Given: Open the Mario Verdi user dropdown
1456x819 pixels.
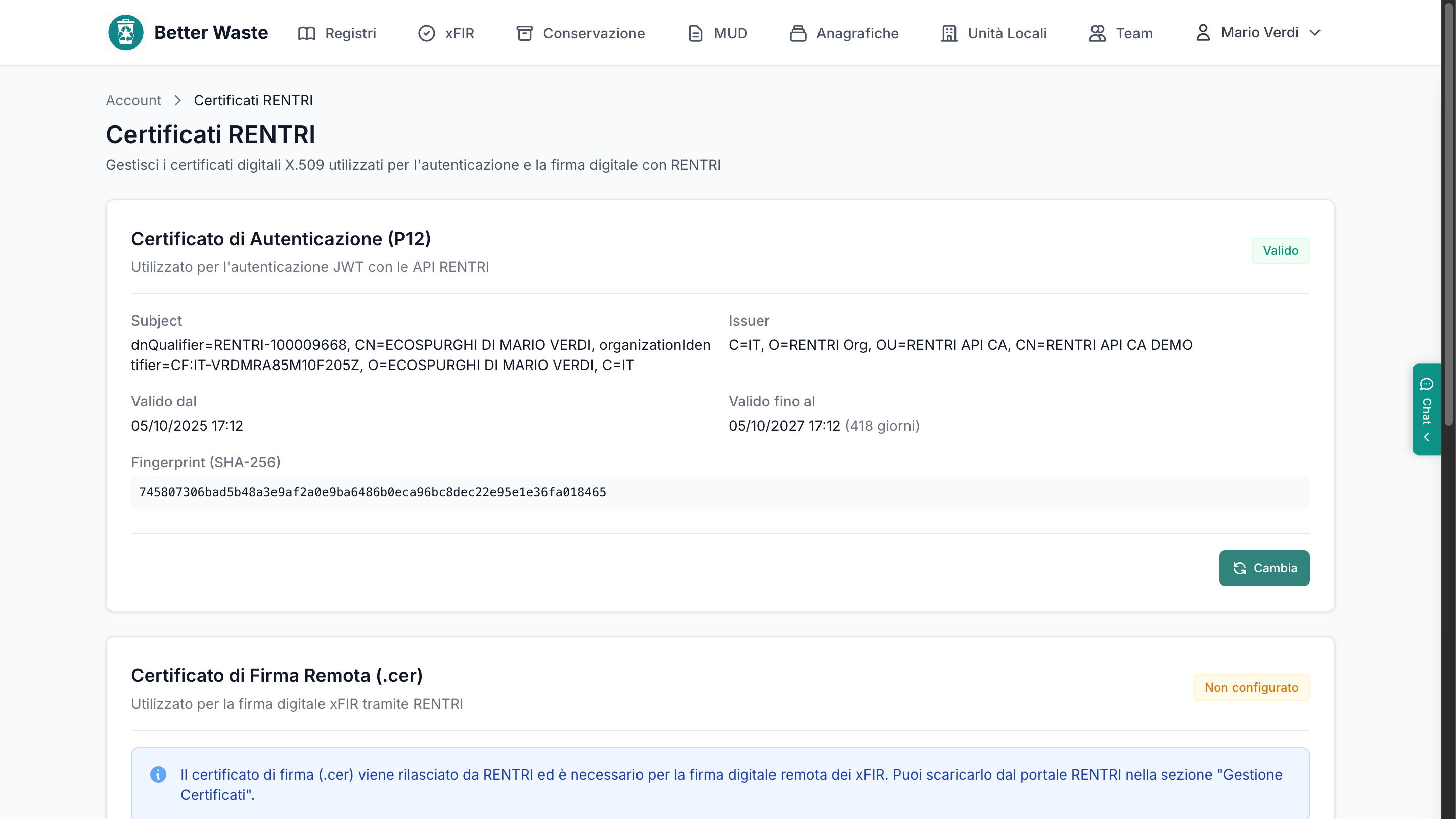Looking at the screenshot, I should 1258,33.
